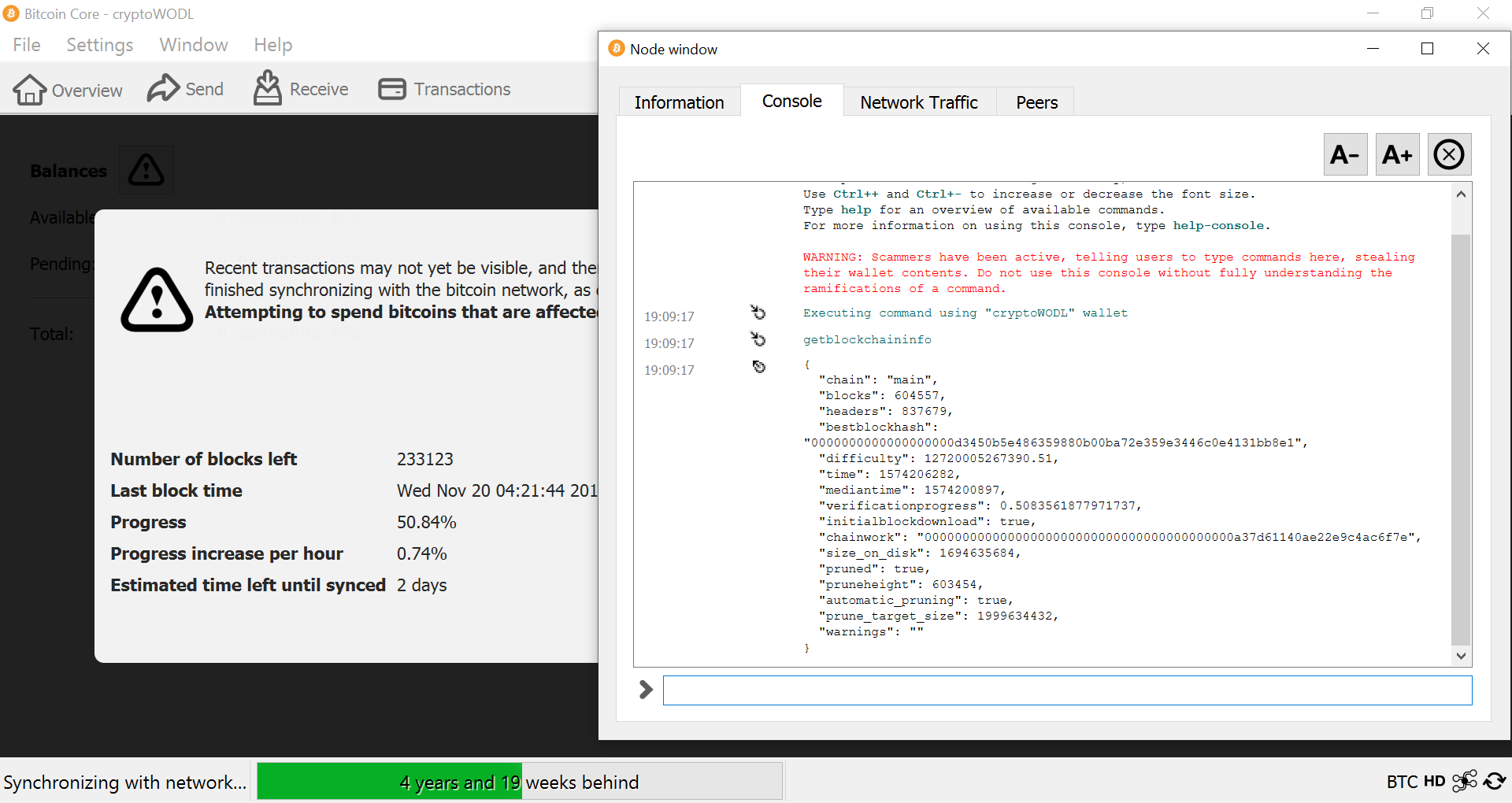Minimize the Node window

click(x=1373, y=49)
